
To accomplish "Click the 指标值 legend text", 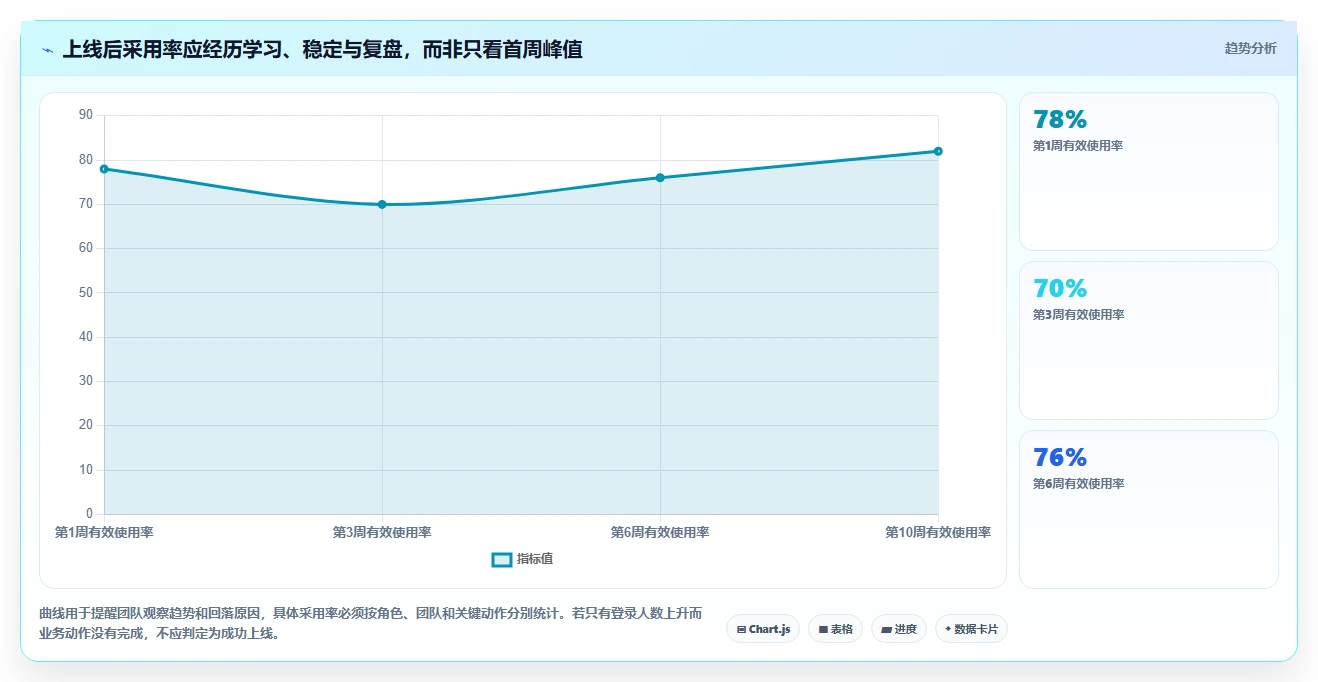I will [x=535, y=559].
